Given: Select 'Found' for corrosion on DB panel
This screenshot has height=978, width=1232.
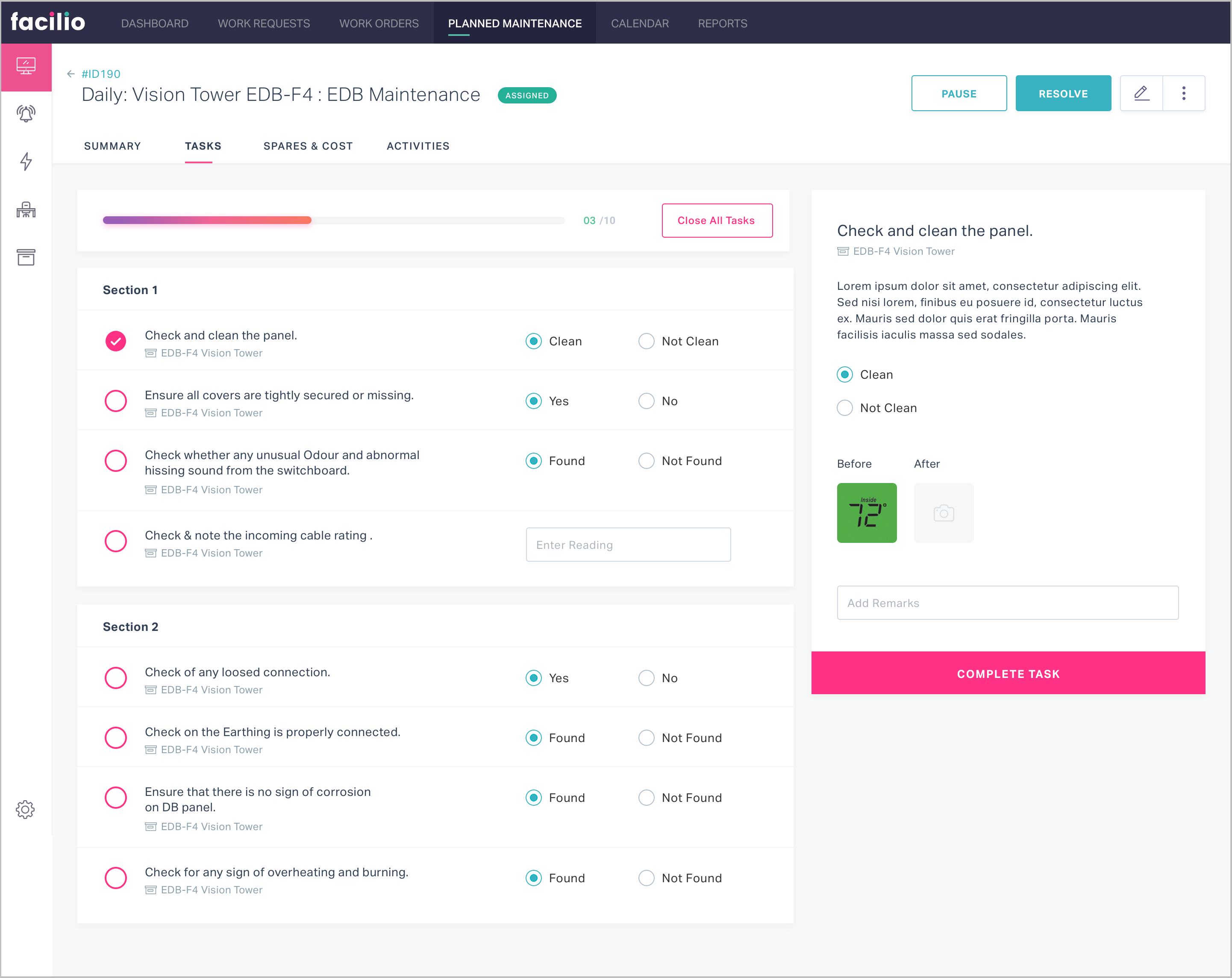Looking at the screenshot, I should [533, 797].
